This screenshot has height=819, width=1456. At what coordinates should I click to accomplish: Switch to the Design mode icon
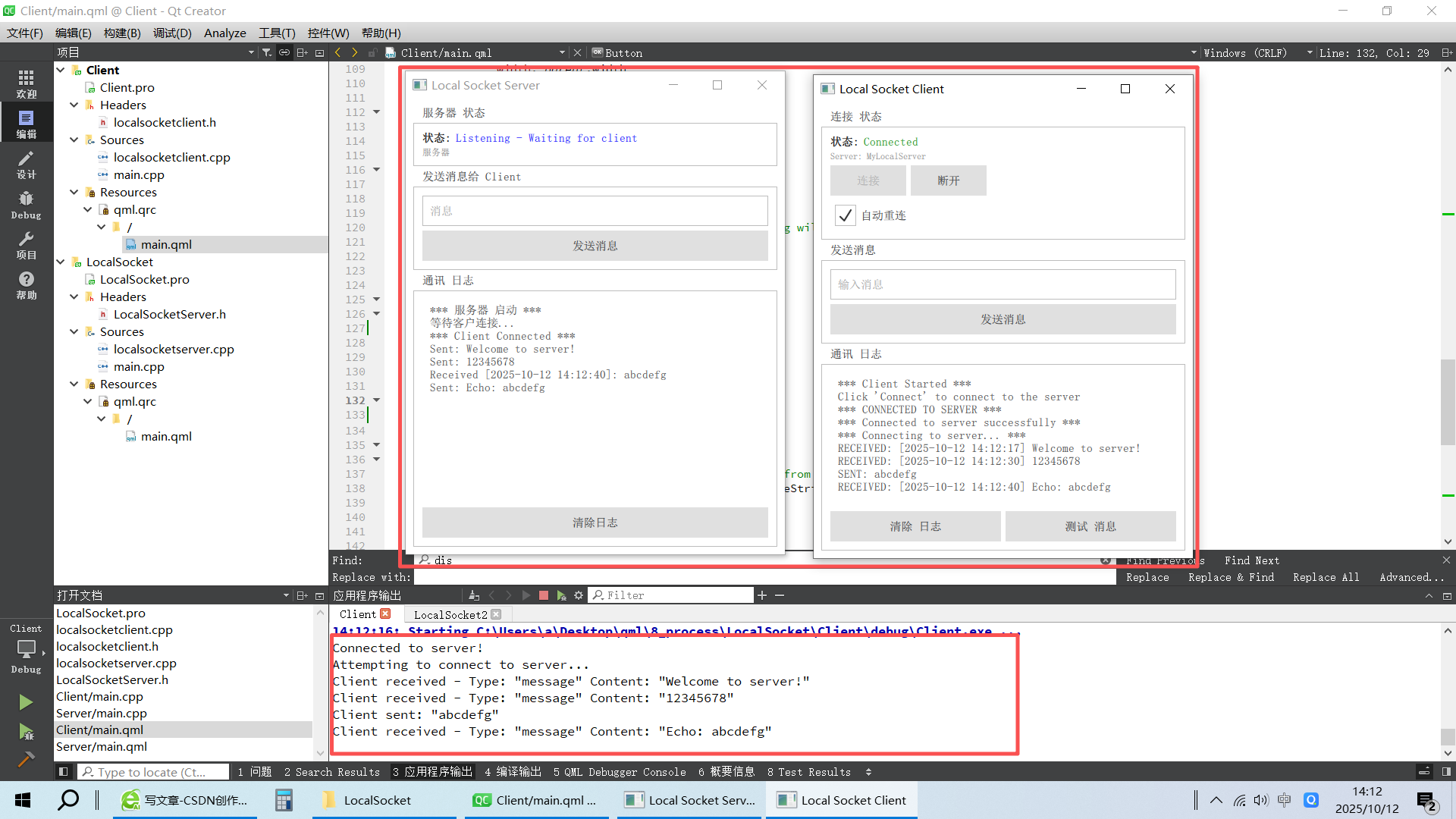[26, 164]
